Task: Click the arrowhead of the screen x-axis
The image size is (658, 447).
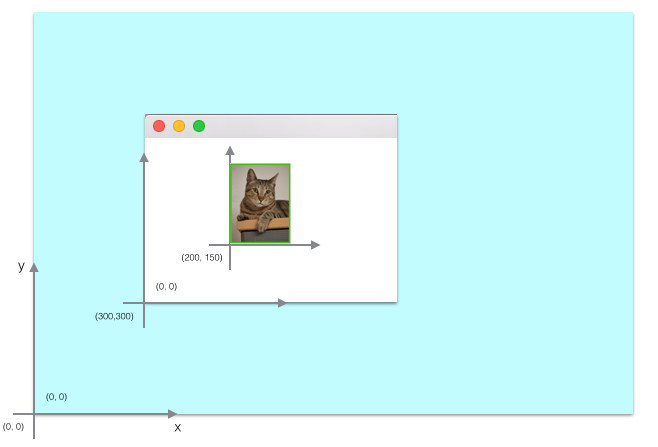Action: pos(173,413)
